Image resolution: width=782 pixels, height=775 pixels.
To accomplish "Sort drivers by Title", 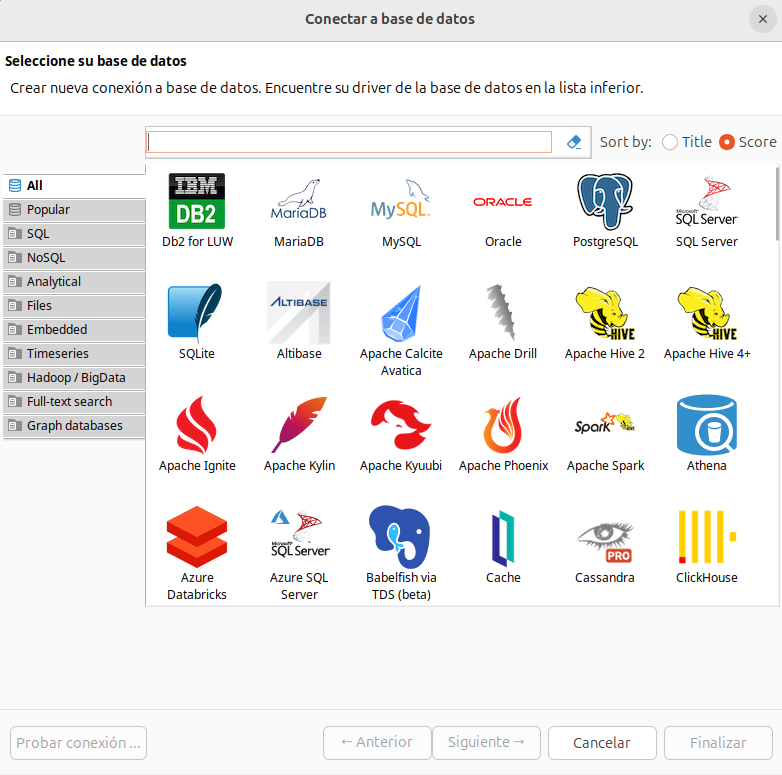I will pyautogui.click(x=670, y=142).
